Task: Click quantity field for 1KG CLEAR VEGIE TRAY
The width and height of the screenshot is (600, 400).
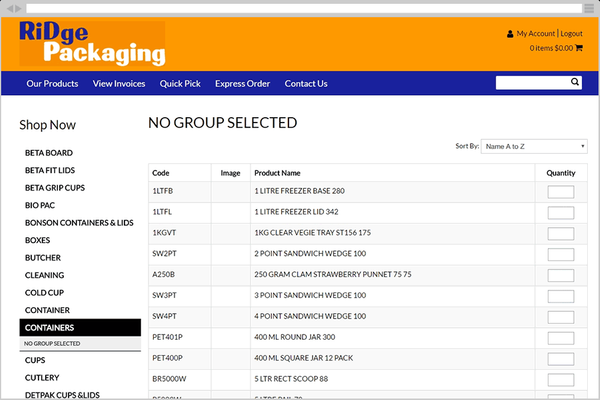Action: (x=561, y=233)
